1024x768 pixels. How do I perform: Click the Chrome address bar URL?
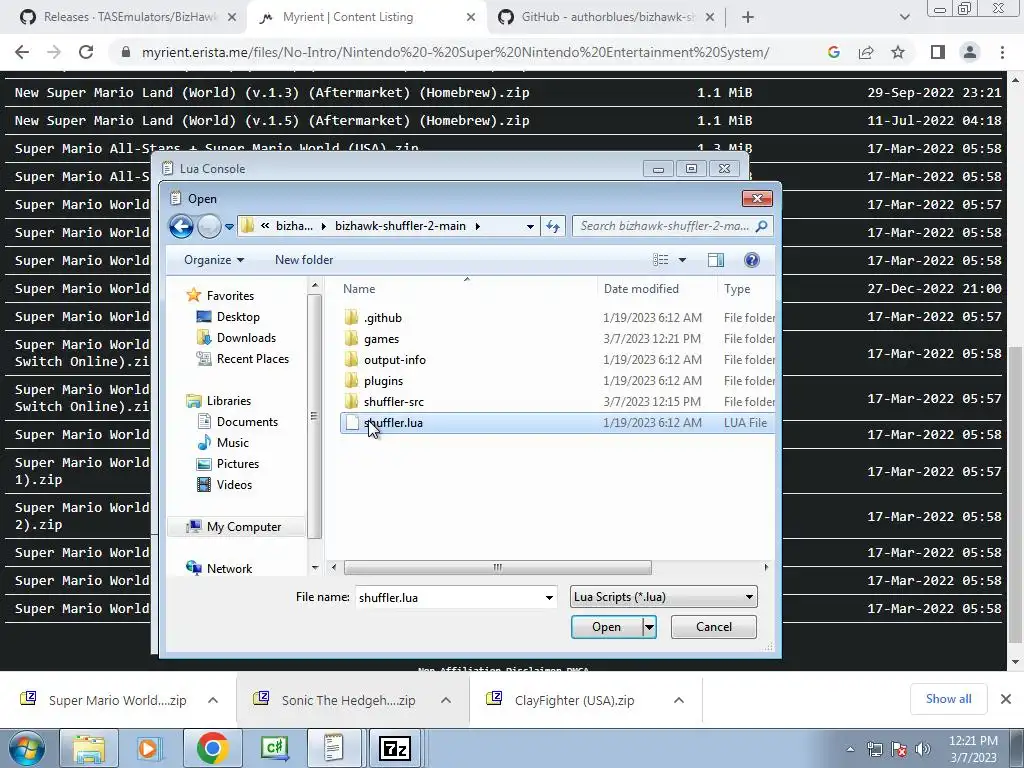pyautogui.click(x=455, y=52)
